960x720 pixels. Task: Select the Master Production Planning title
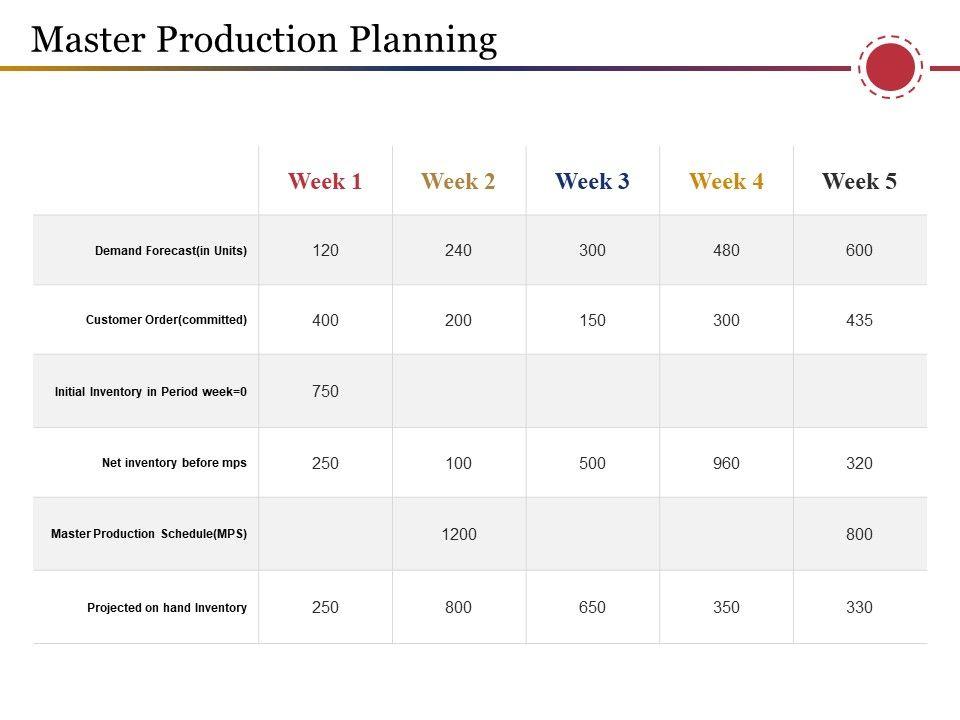(x=264, y=39)
